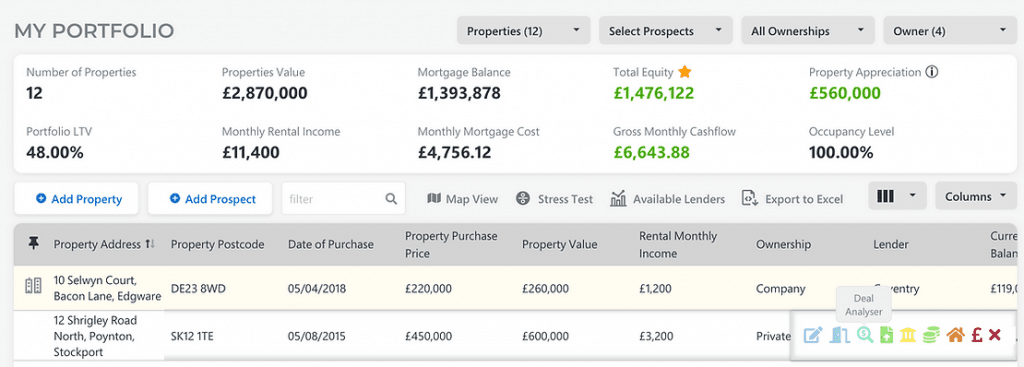
Task: Open the column layout view dropdown
Action: [897, 196]
